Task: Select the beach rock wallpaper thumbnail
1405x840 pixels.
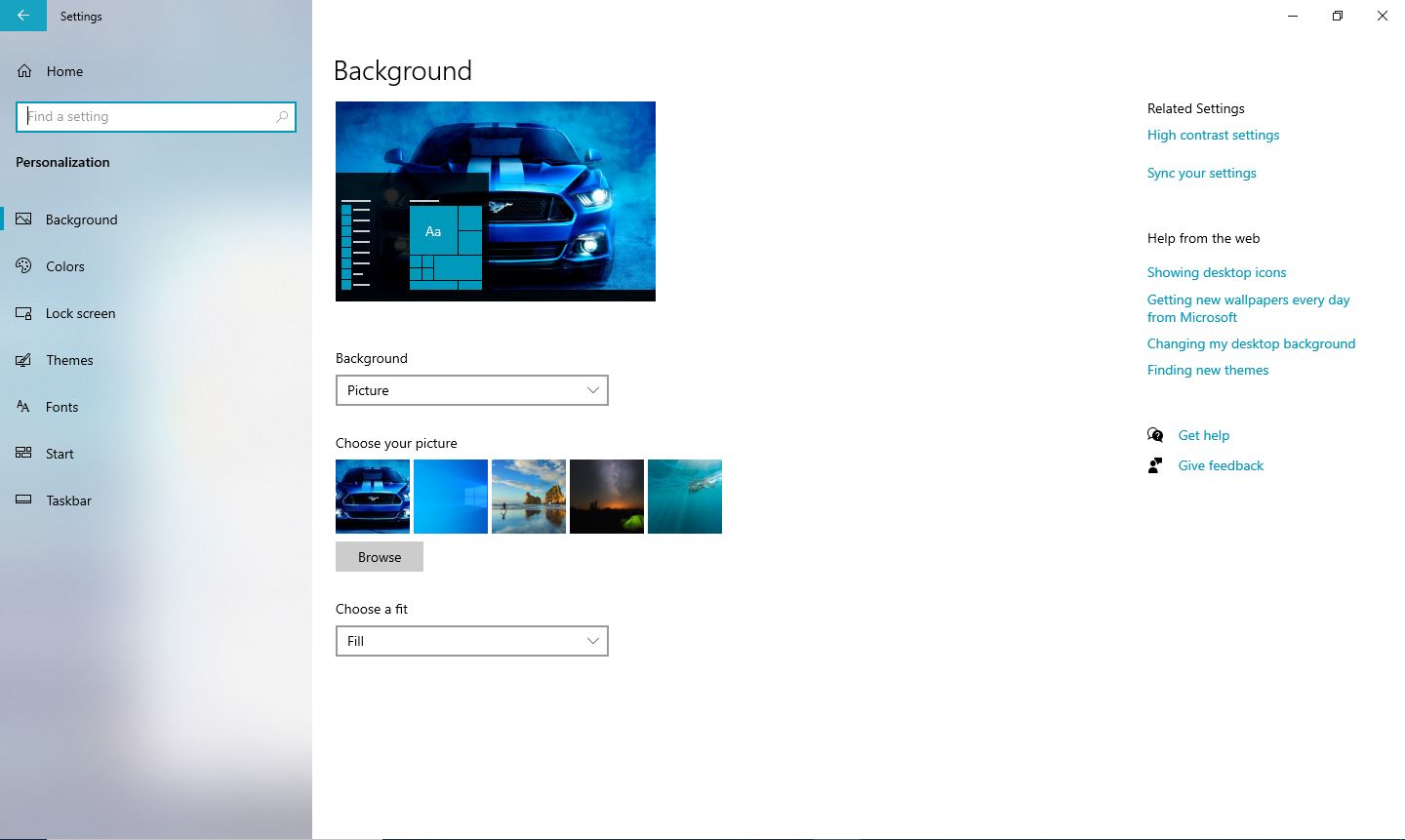Action: click(529, 497)
